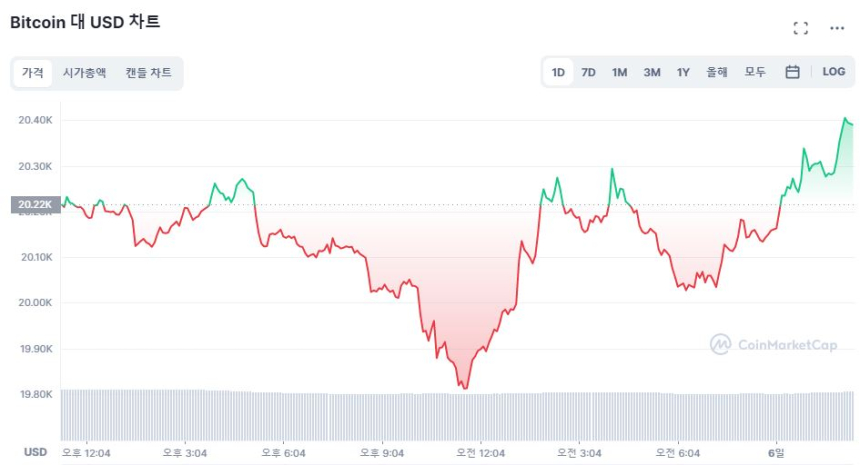860x465 pixels.
Task: Select the 1D time range
Action: coord(558,72)
